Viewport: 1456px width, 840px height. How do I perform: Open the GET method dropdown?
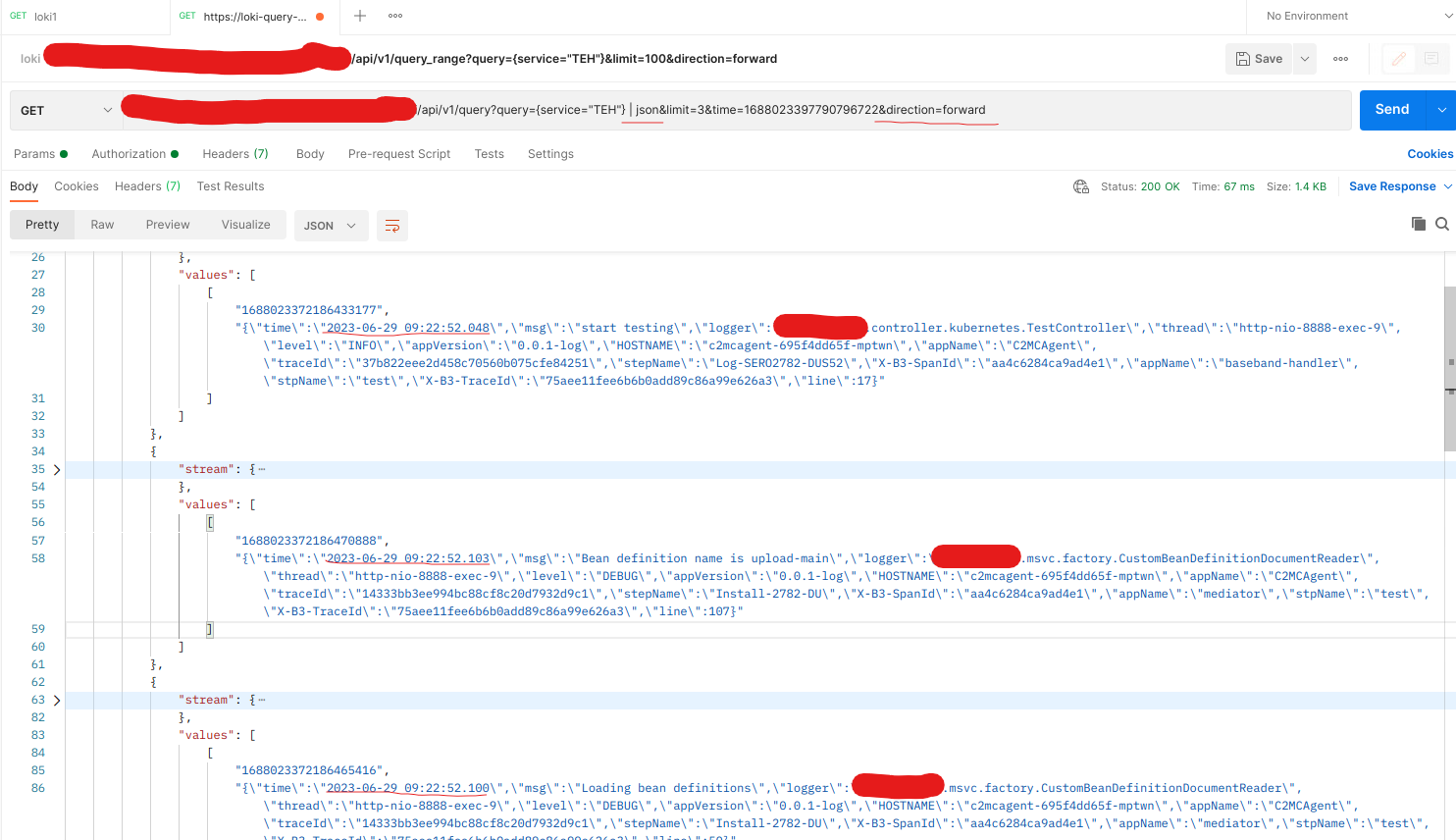coord(64,109)
